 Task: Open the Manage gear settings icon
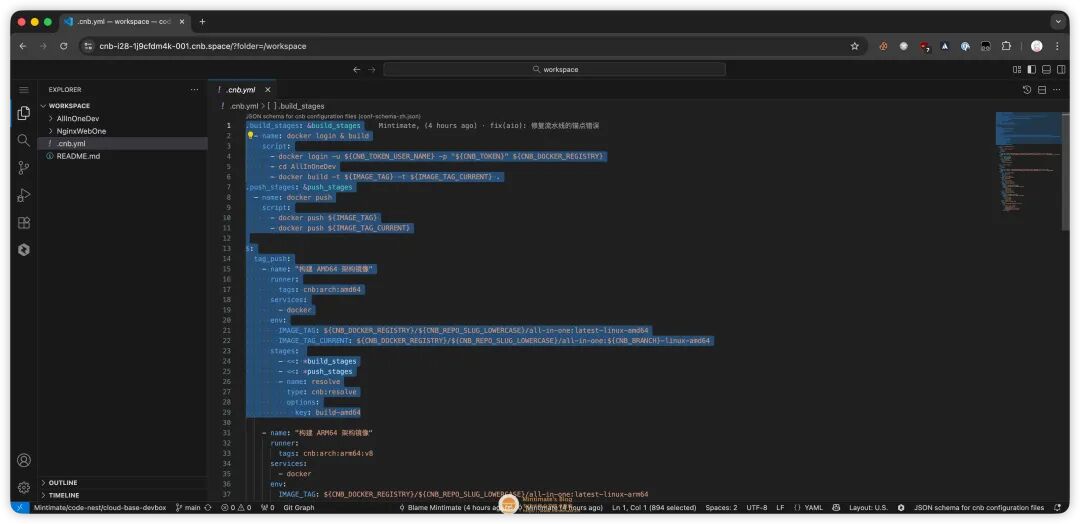point(24,487)
